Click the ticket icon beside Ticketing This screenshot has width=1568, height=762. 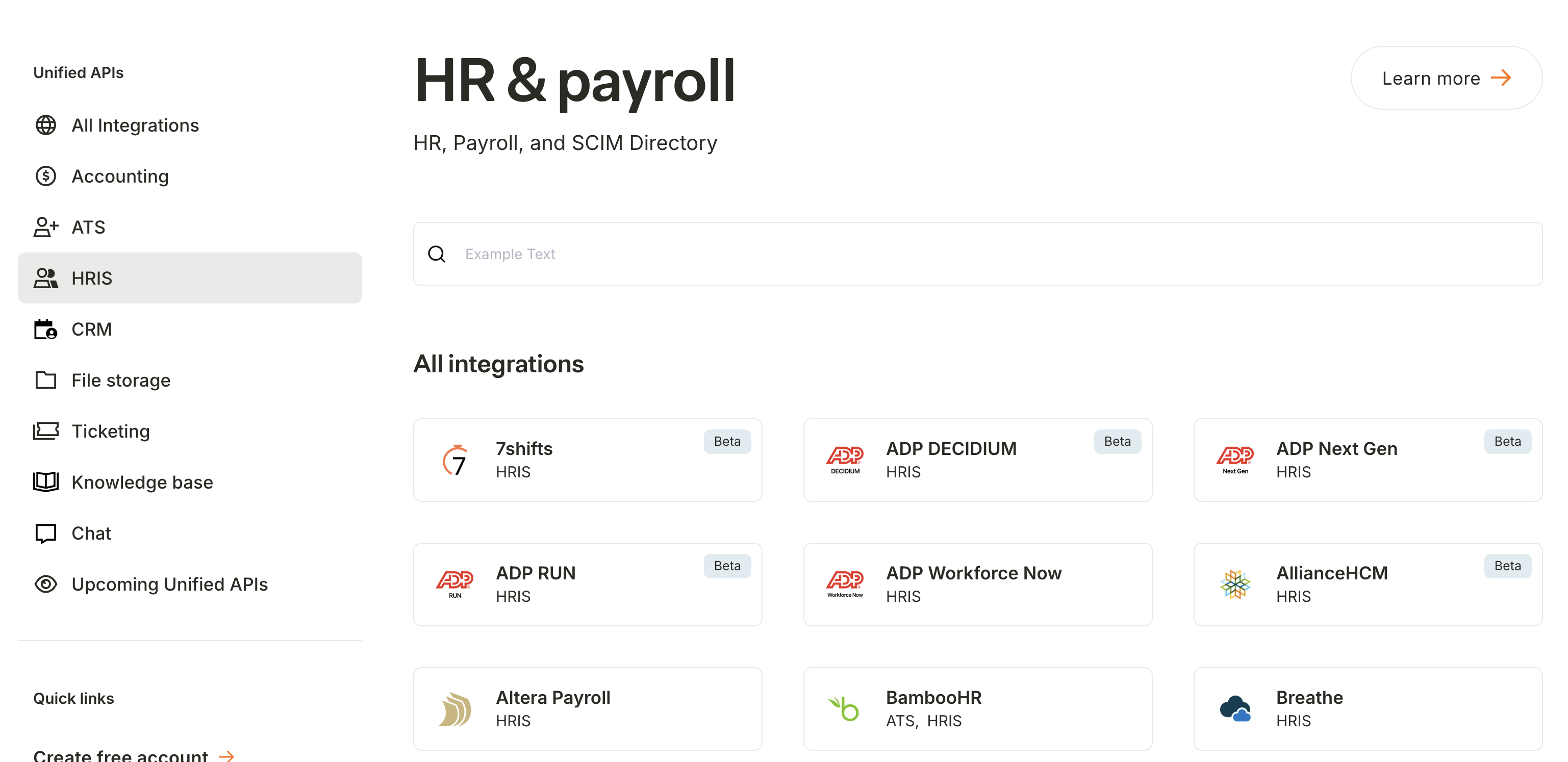(x=45, y=431)
